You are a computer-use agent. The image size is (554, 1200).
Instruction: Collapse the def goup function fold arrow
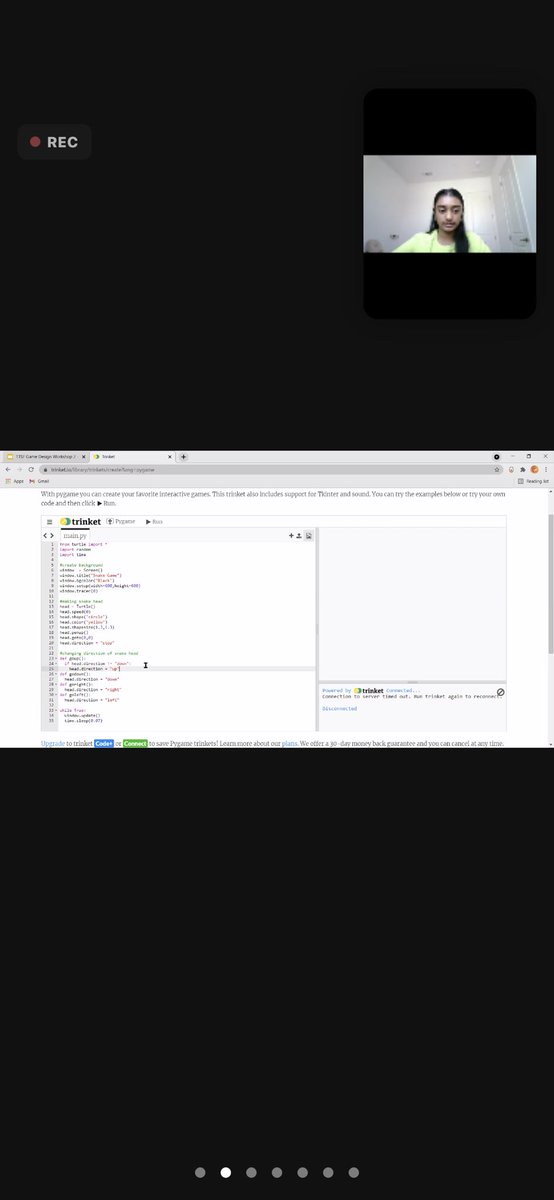pos(55,659)
